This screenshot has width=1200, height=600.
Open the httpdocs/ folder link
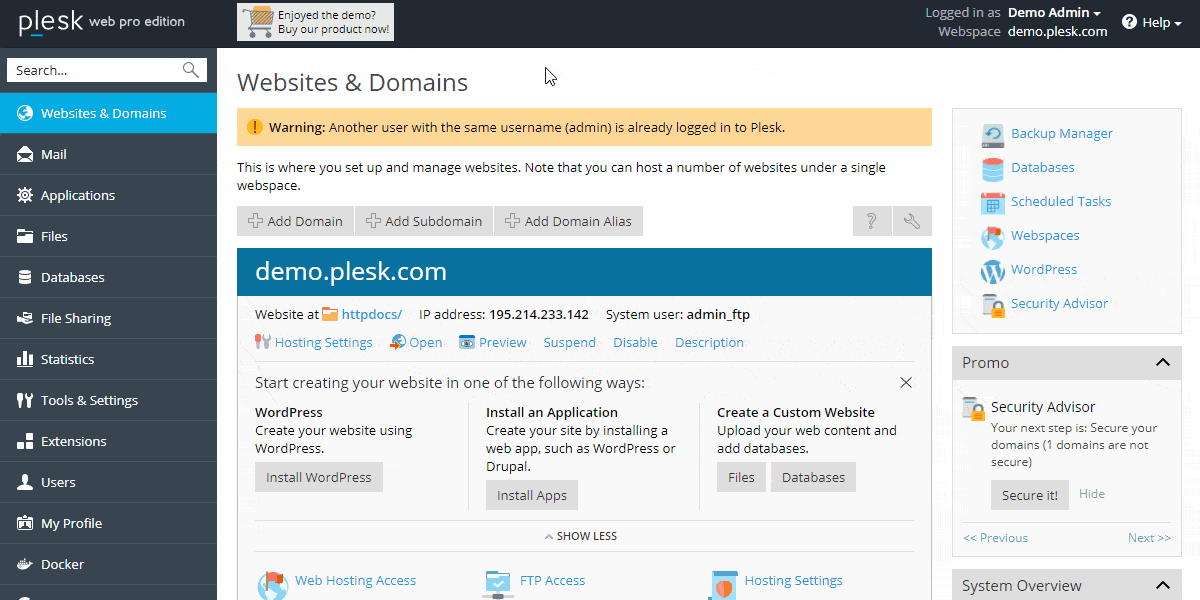pos(371,314)
